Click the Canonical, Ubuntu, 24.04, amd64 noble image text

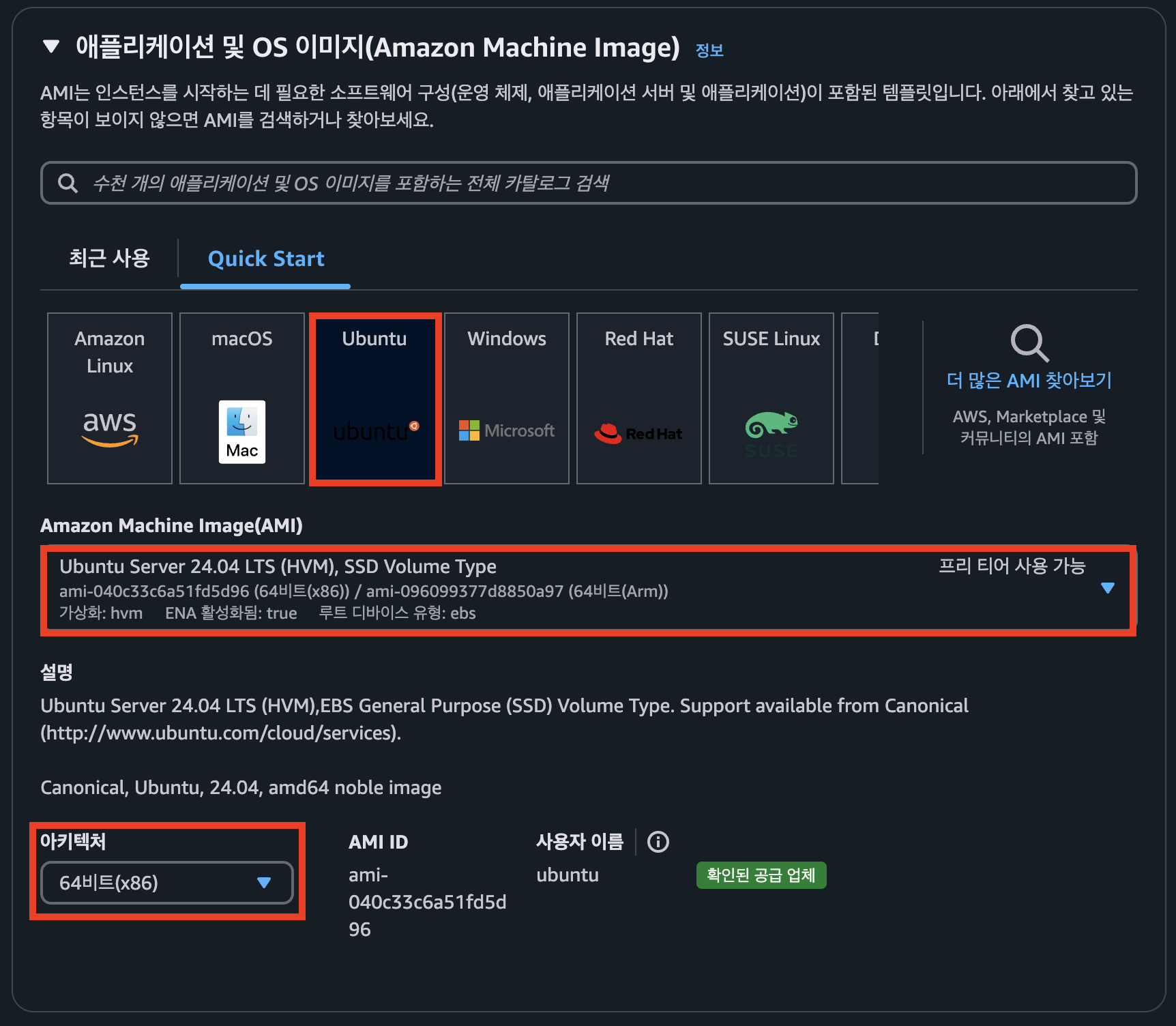coord(241,788)
